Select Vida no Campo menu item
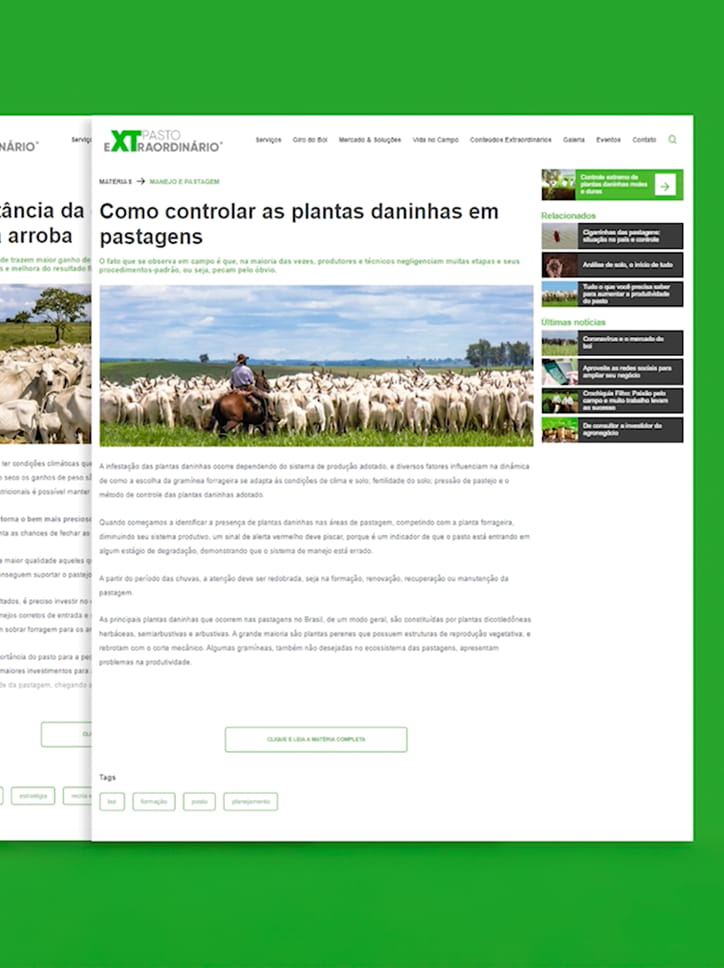The image size is (724, 968). [x=435, y=140]
